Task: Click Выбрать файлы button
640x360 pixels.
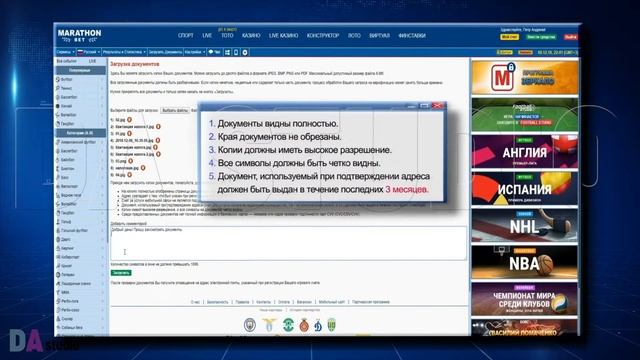Action: pyautogui.click(x=175, y=111)
